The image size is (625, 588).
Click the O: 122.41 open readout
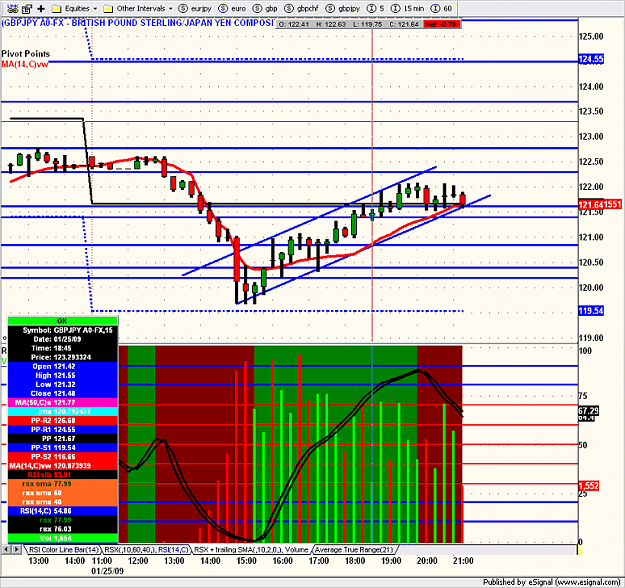click(x=294, y=24)
